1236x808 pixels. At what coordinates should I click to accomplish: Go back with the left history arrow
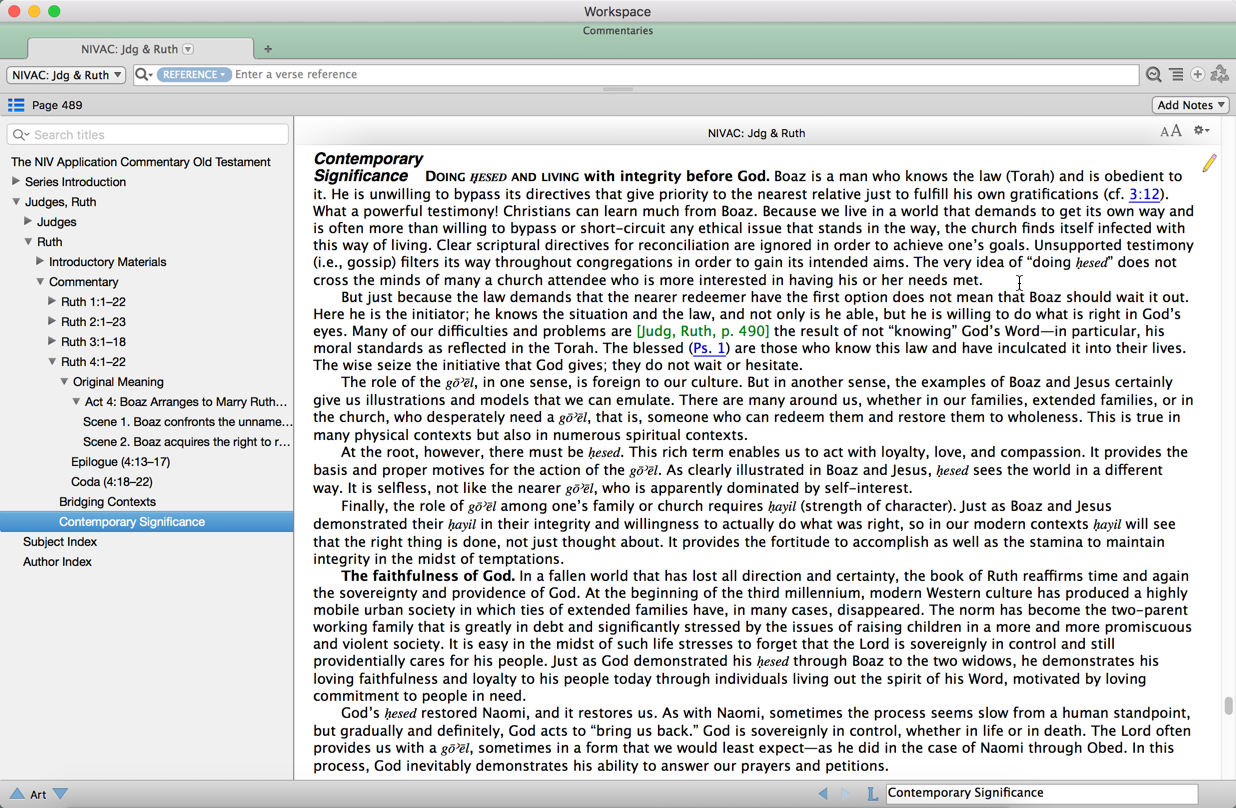tap(823, 793)
